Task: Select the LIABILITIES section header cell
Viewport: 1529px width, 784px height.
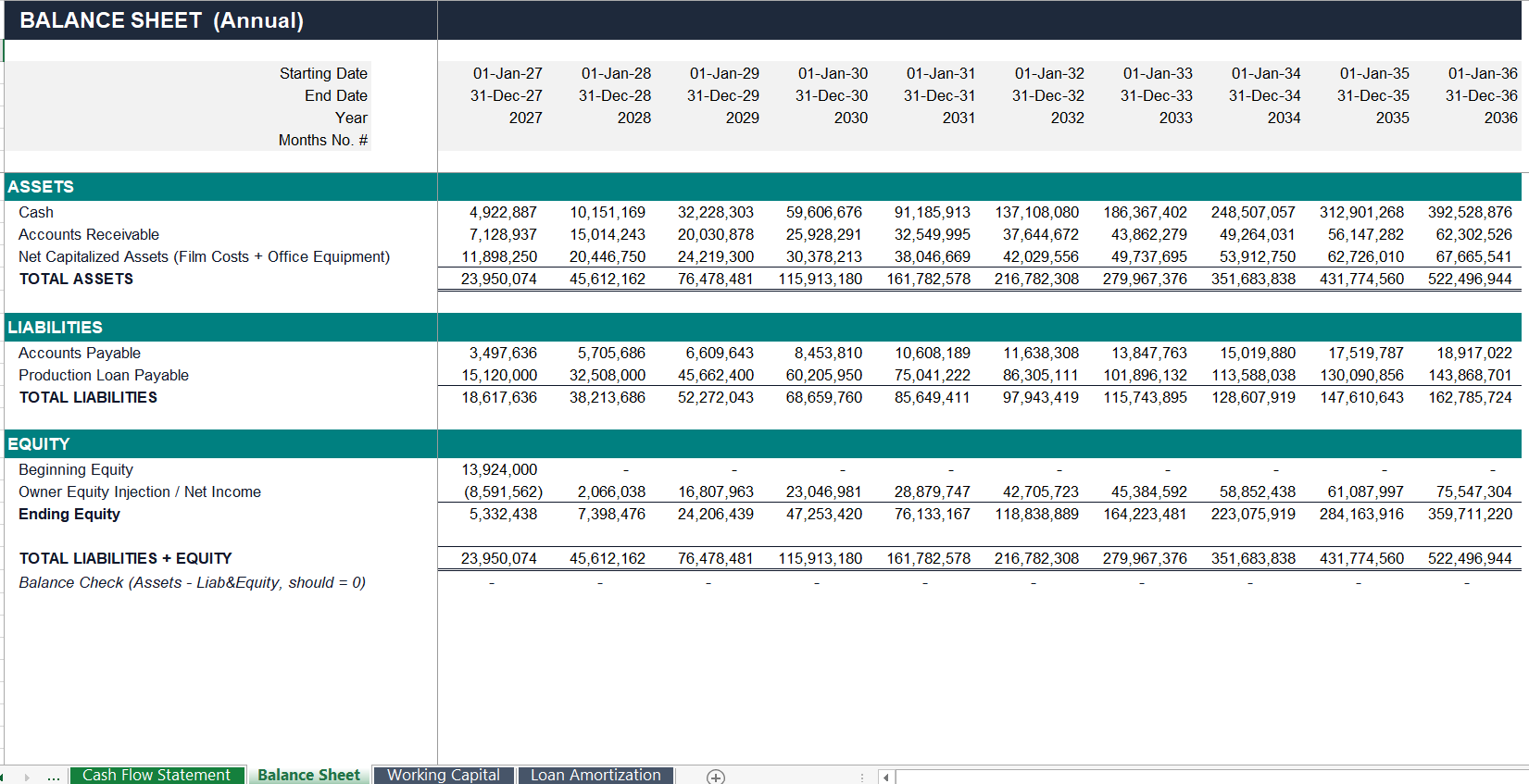Action: click(x=220, y=328)
